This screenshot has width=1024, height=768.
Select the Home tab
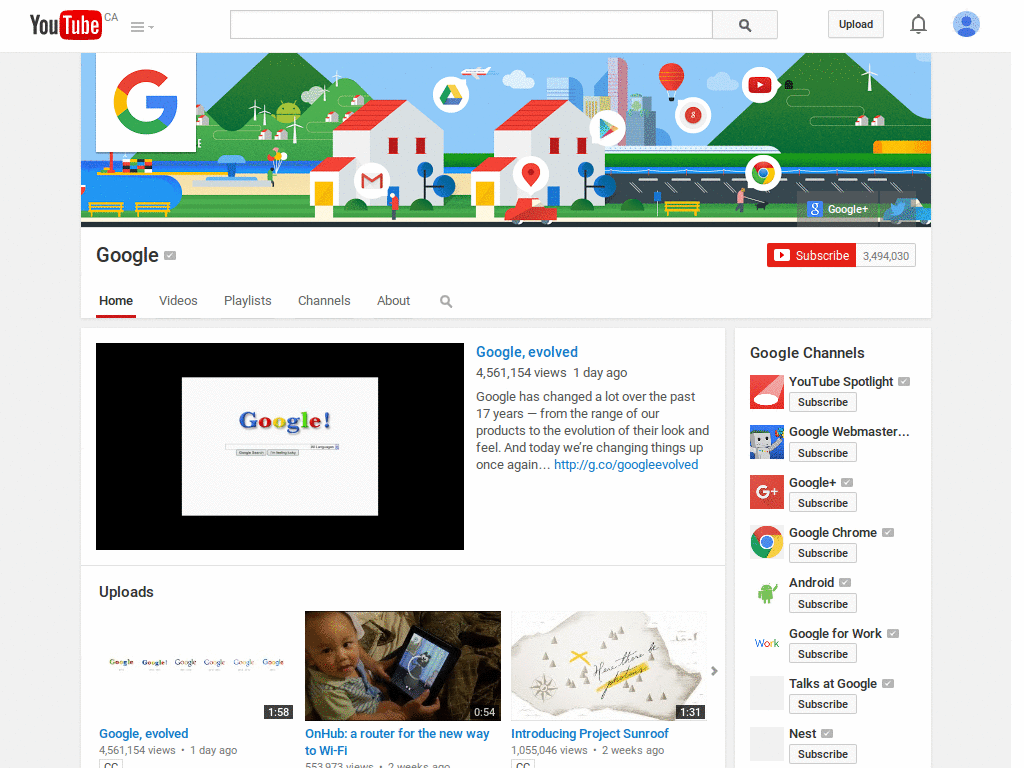click(116, 300)
